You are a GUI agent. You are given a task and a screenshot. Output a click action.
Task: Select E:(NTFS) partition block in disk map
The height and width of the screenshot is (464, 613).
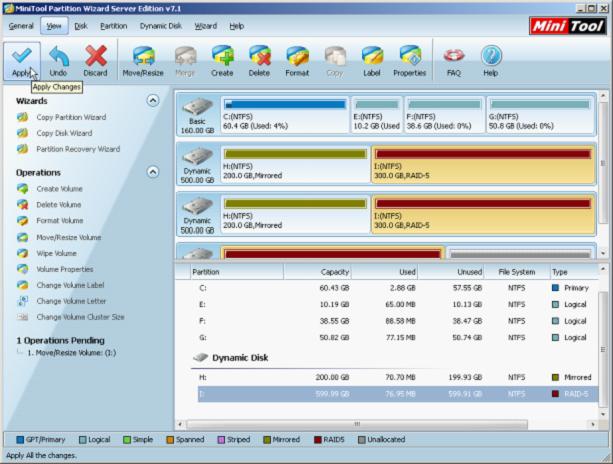click(x=377, y=115)
